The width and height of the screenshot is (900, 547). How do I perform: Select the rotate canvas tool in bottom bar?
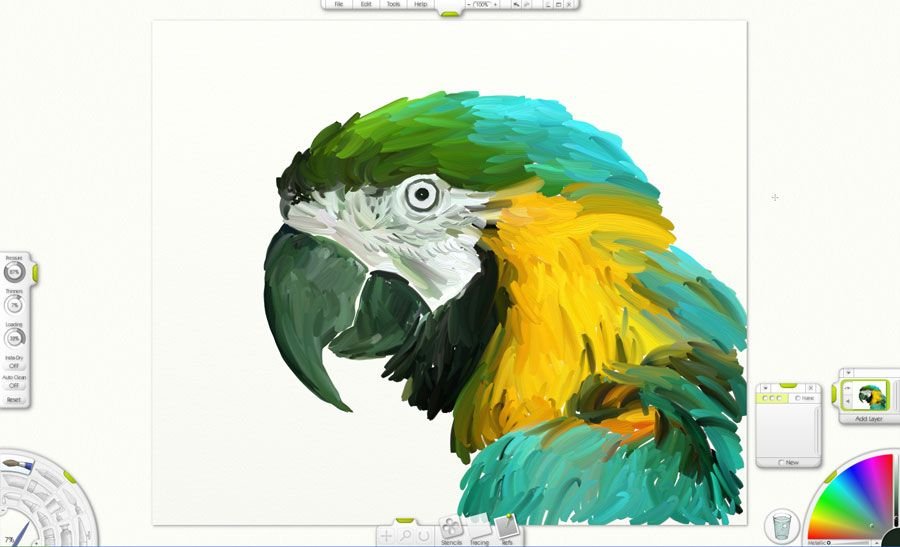point(423,536)
